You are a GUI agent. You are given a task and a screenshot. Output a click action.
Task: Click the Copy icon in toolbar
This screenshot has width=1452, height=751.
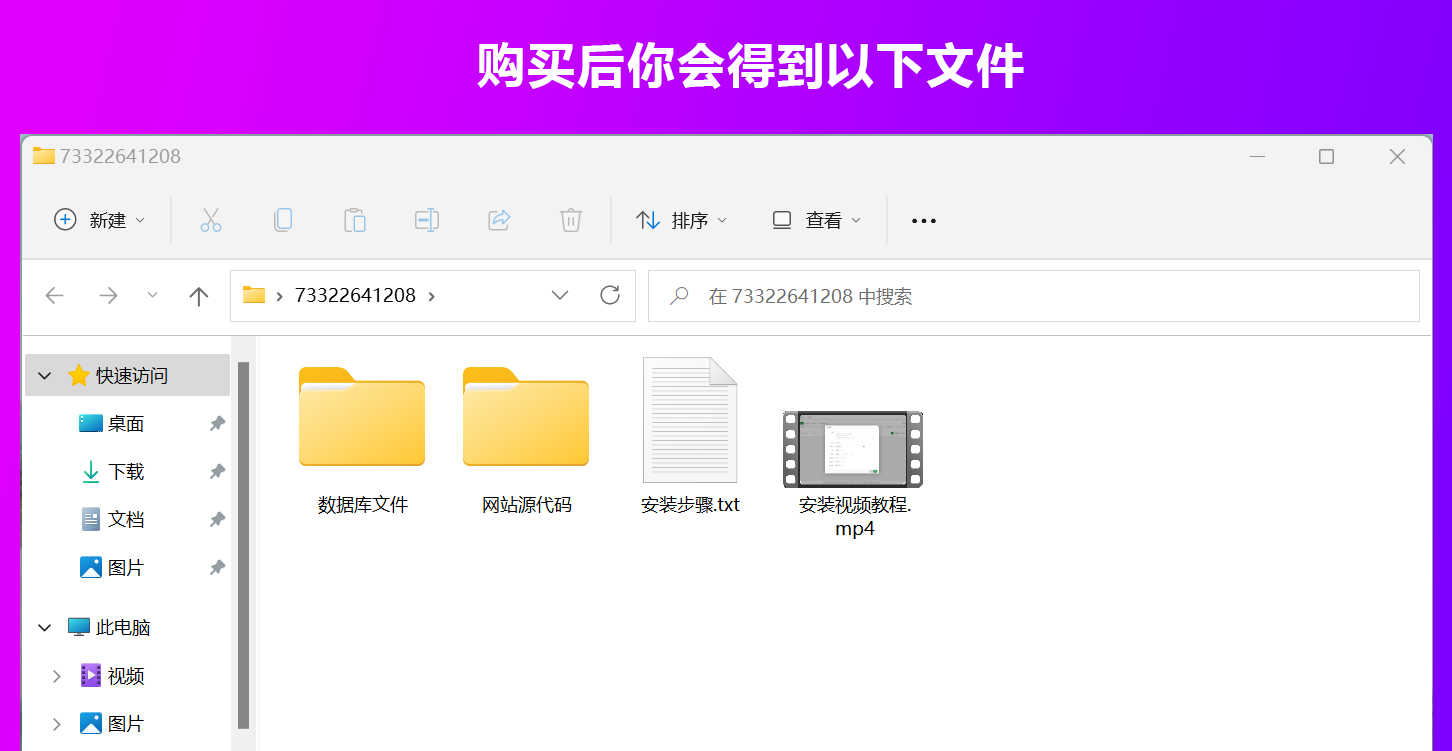[283, 220]
